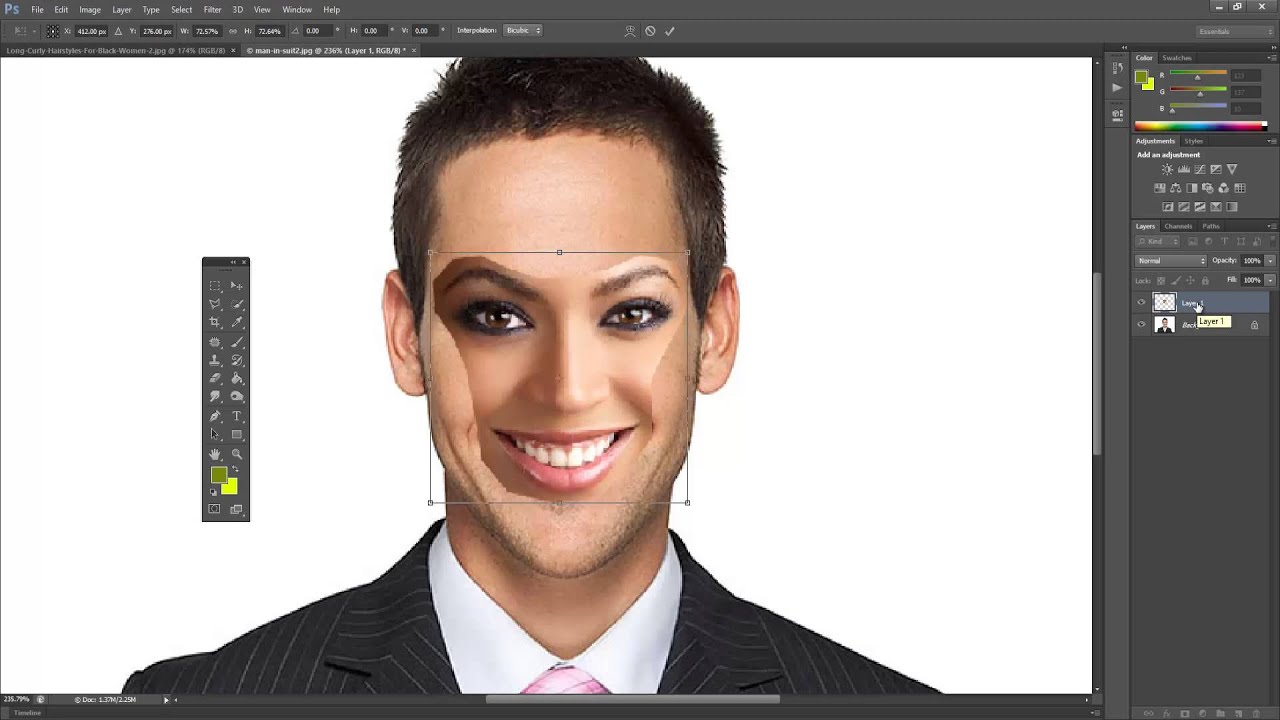
Task: Switch to the Styles tab
Action: 1194,141
